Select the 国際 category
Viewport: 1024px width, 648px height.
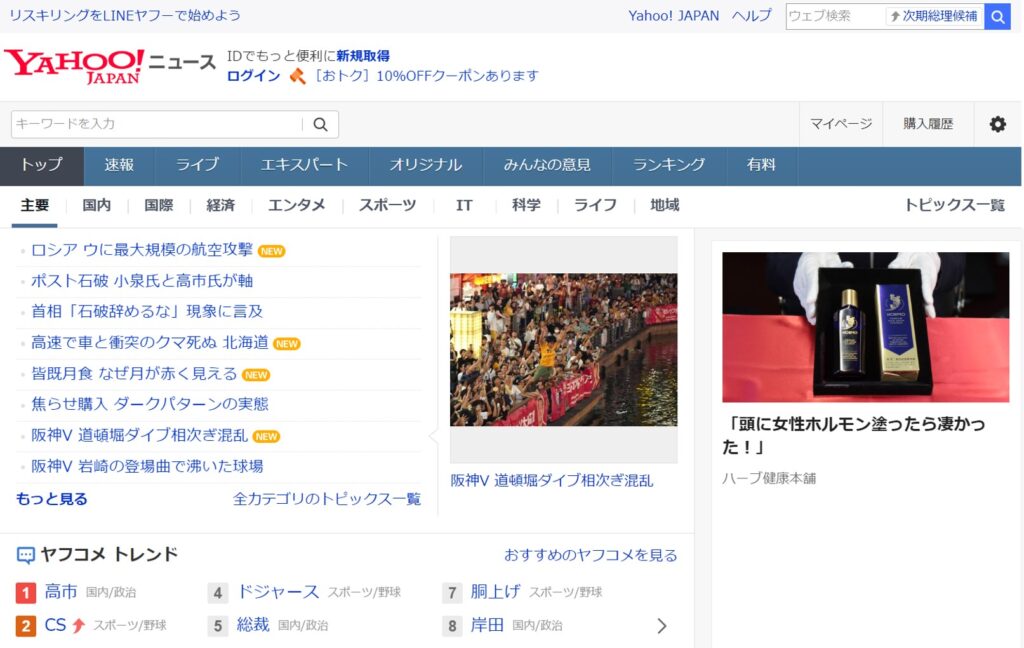click(159, 205)
